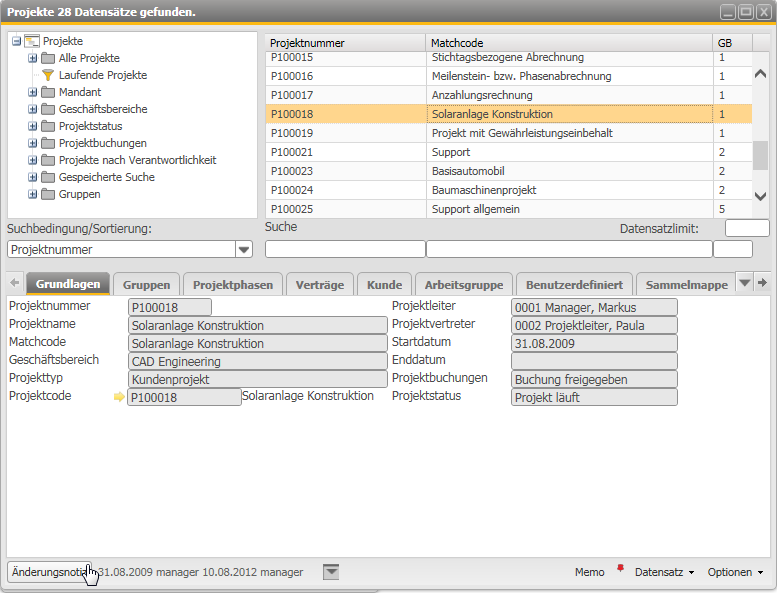Screen dimensions: 777x593
Task: Open the Optionen dropdown menu
Action: pos(735,572)
